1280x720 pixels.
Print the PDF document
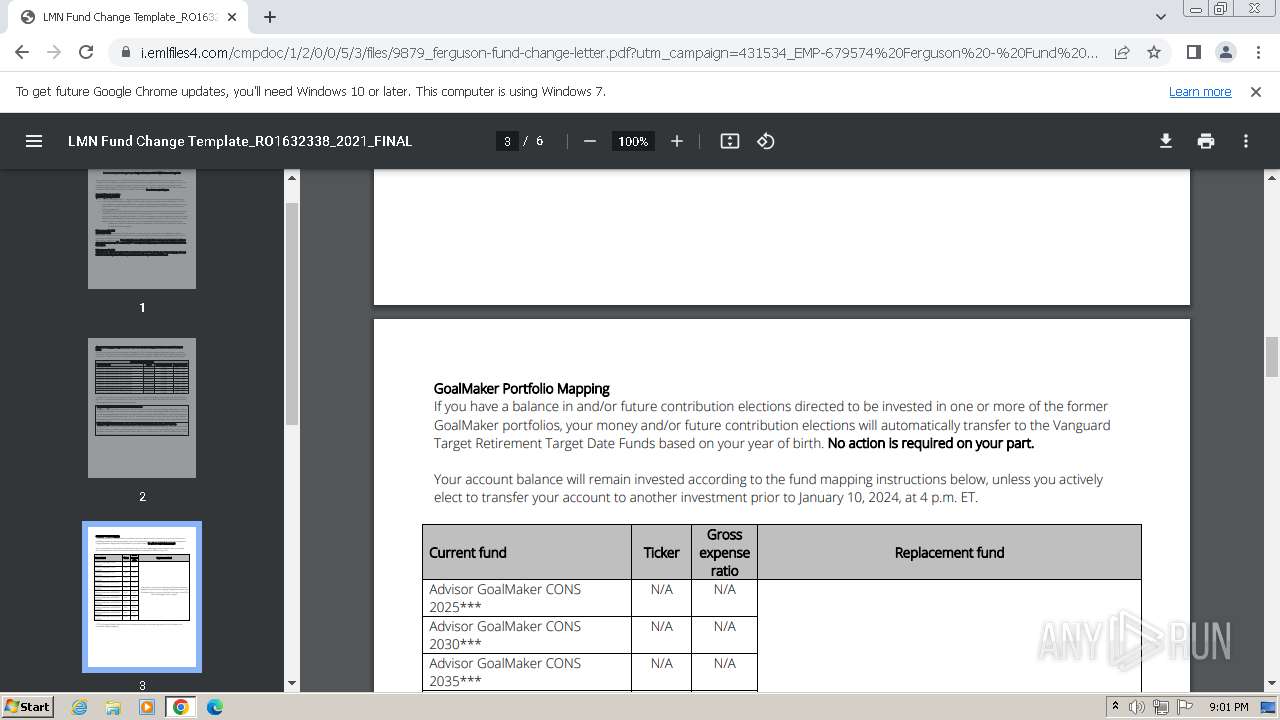(1206, 141)
